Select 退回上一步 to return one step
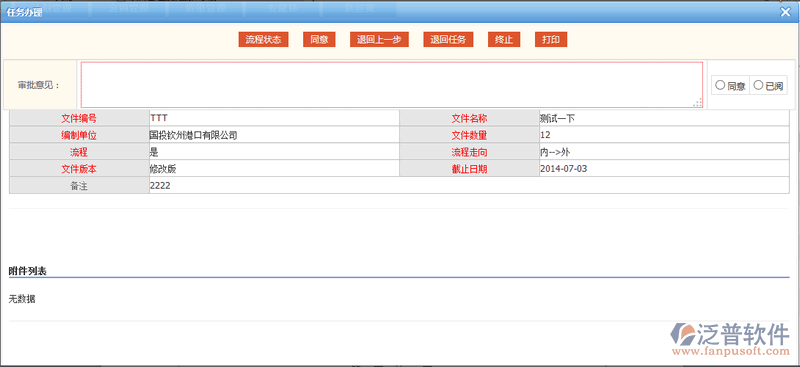 tap(379, 40)
